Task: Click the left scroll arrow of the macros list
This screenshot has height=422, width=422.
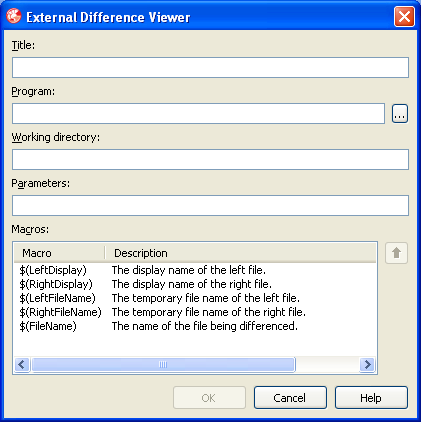Action: point(22,364)
